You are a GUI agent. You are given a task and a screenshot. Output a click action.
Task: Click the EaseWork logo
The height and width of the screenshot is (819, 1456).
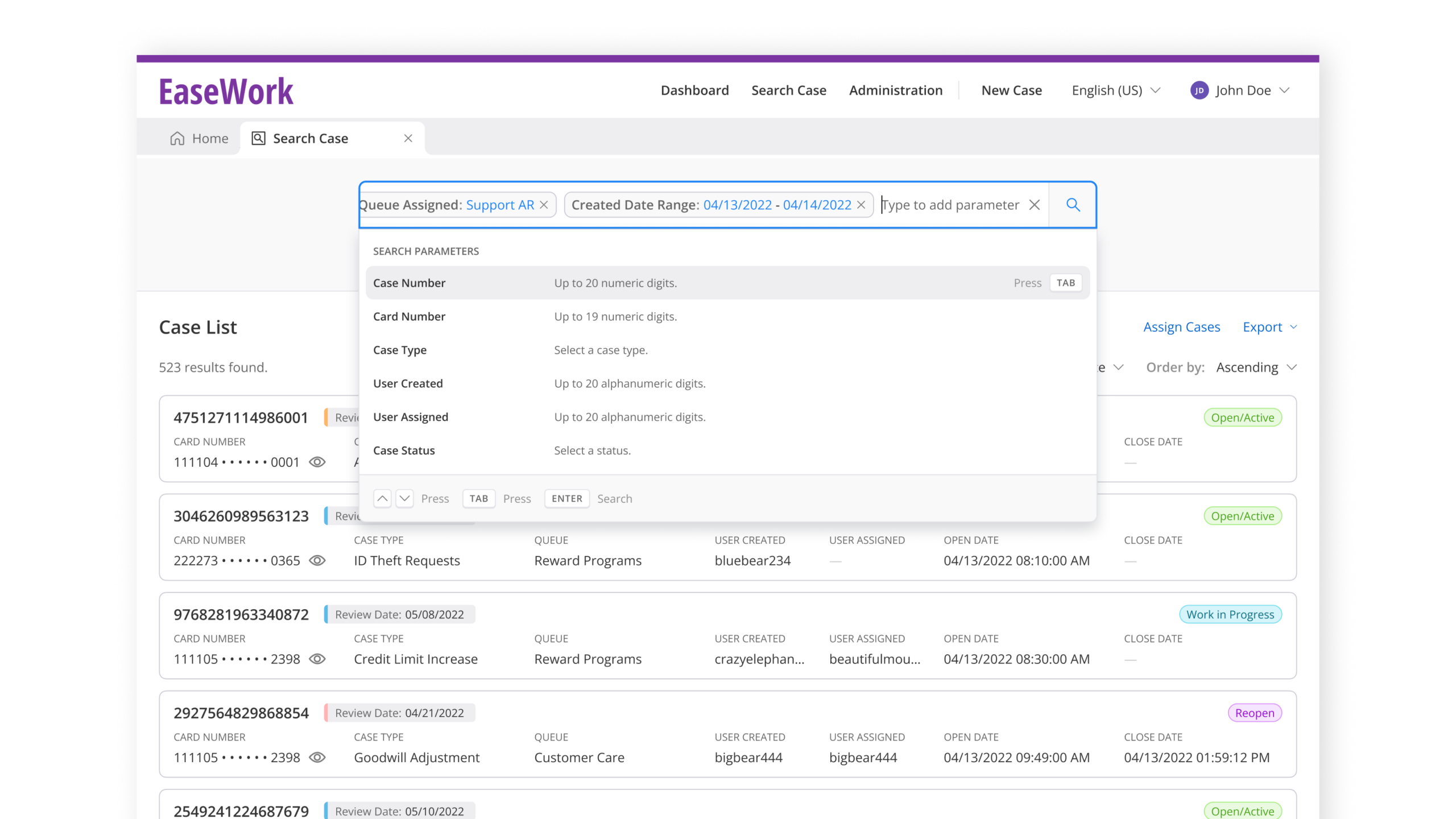[x=226, y=90]
